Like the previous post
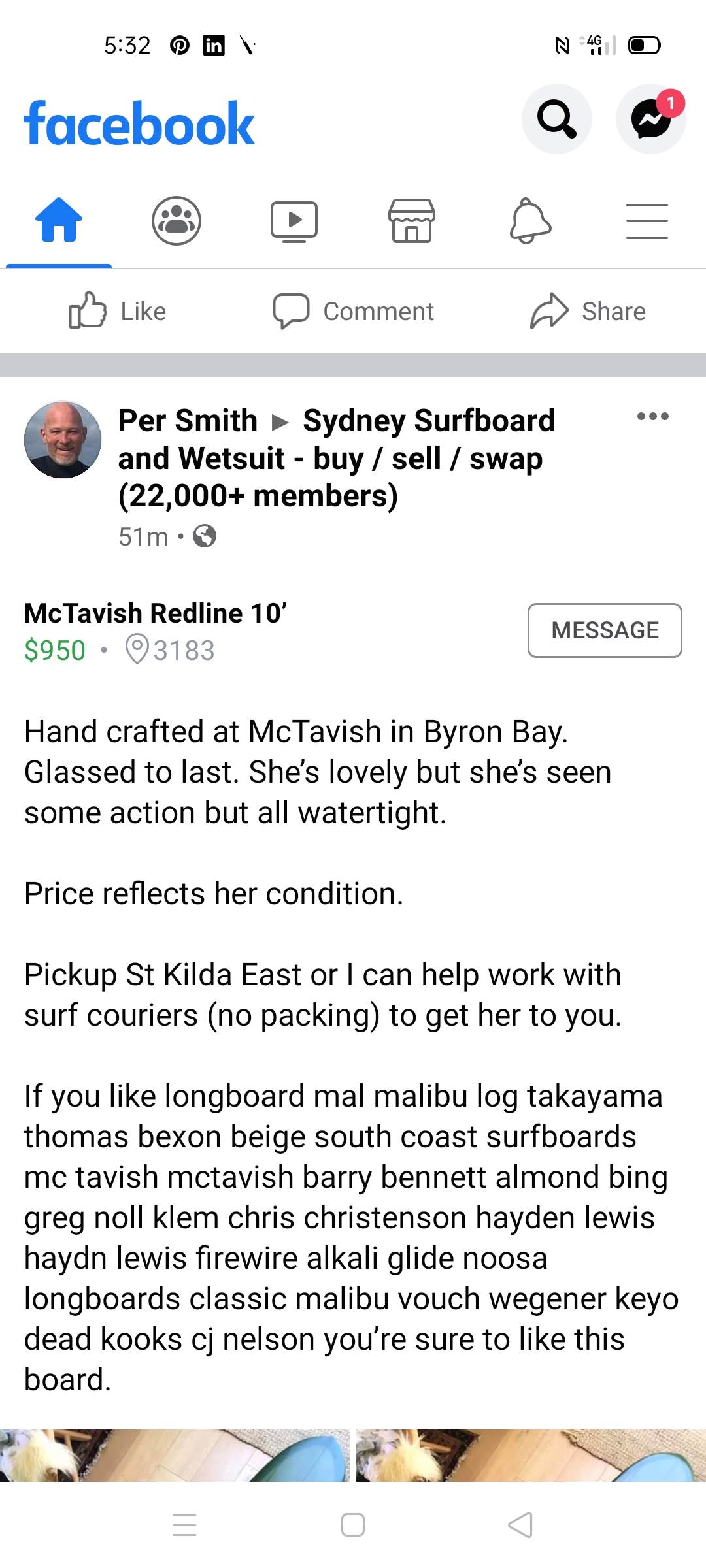The height and width of the screenshot is (1568, 706). (x=118, y=311)
